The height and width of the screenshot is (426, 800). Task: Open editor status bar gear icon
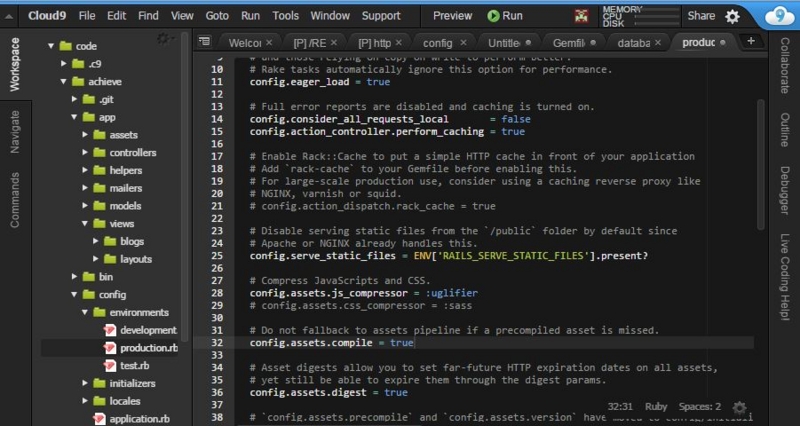[739, 408]
